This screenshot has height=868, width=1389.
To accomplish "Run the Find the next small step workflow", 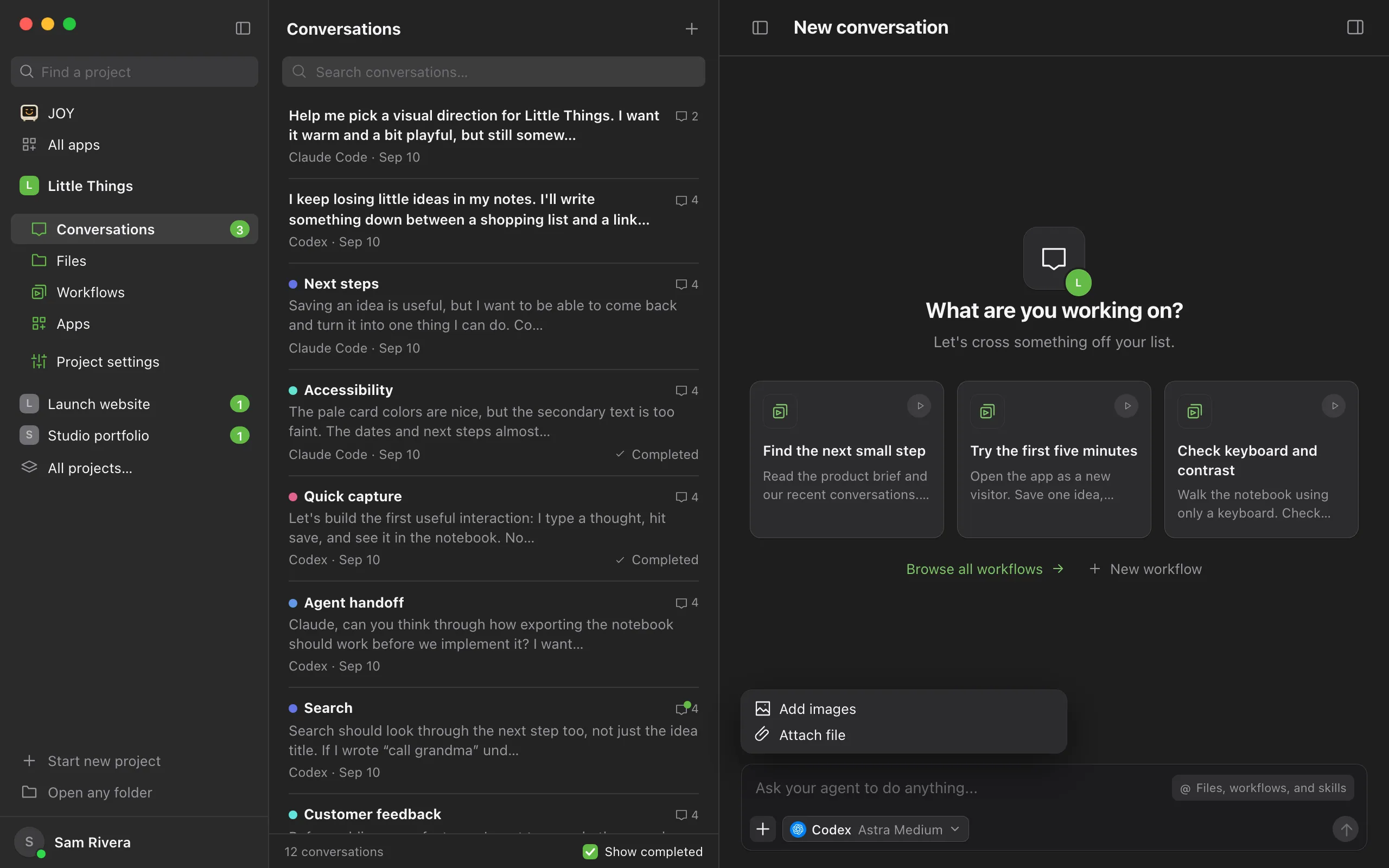I will (x=920, y=406).
